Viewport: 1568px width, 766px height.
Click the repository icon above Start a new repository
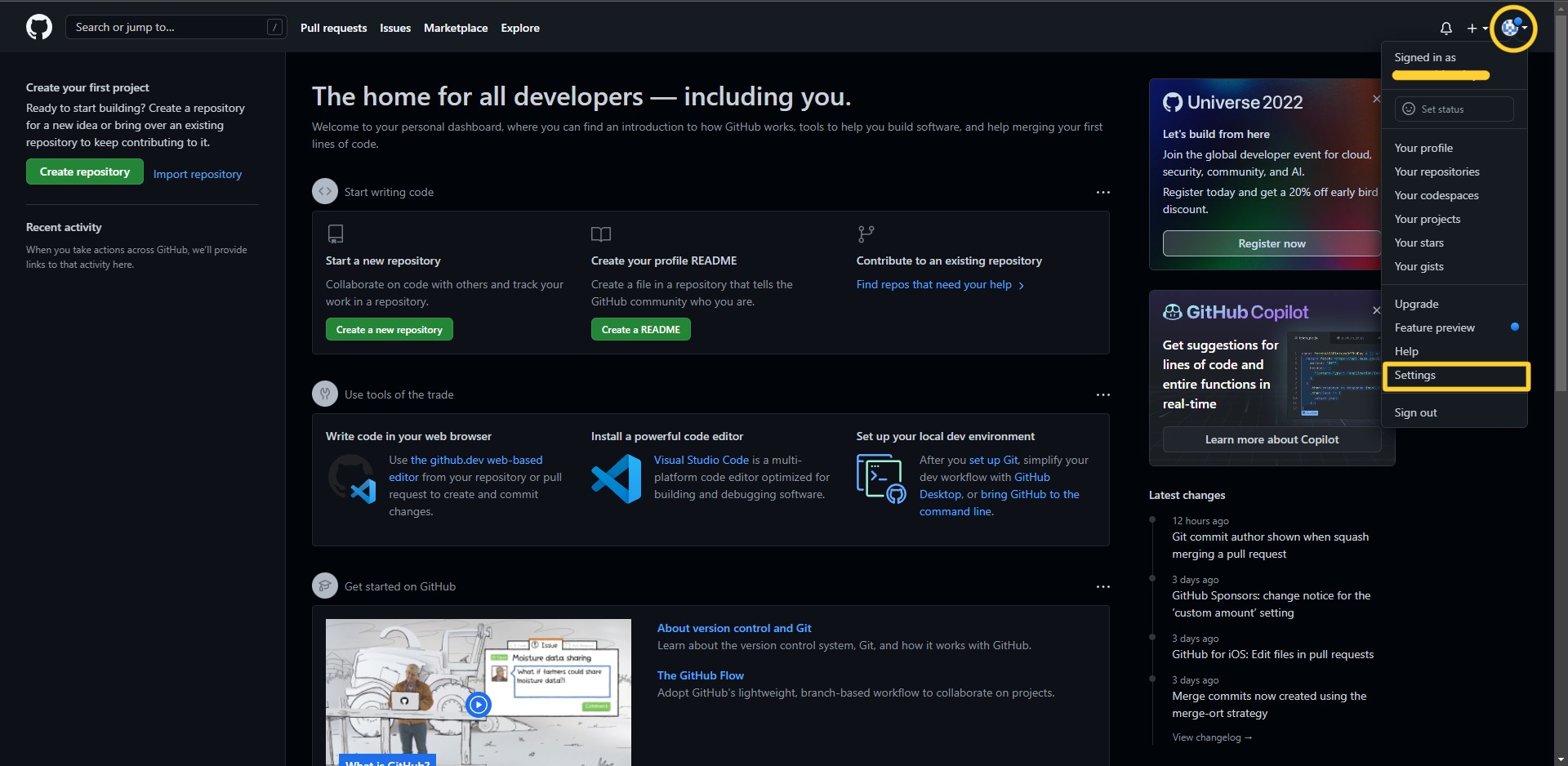click(x=335, y=234)
